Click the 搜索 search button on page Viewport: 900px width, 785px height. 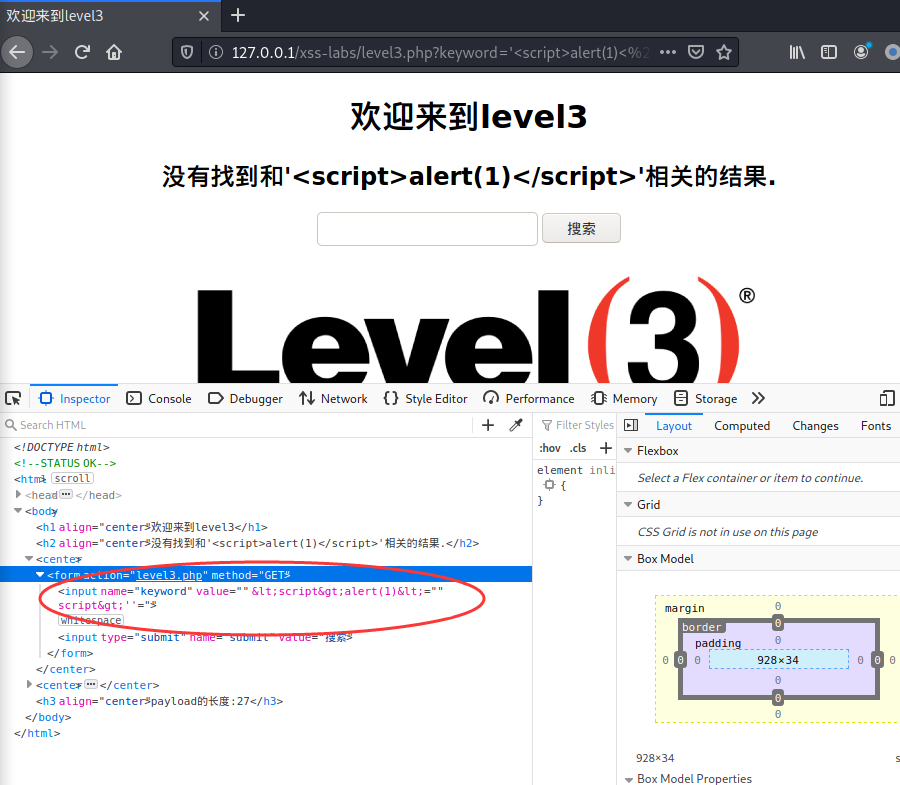(x=581, y=228)
